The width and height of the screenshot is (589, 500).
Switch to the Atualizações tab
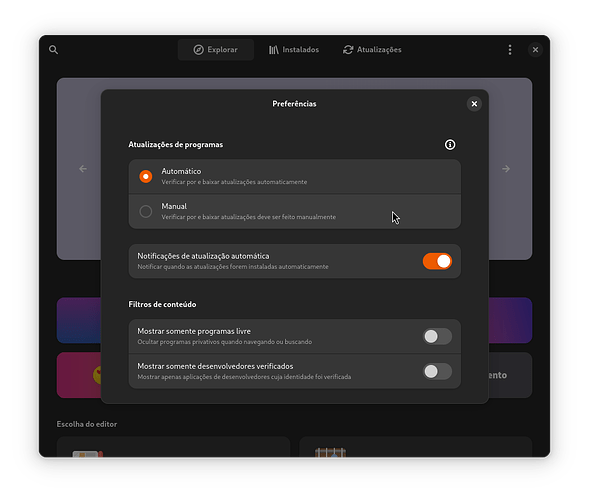(x=372, y=50)
